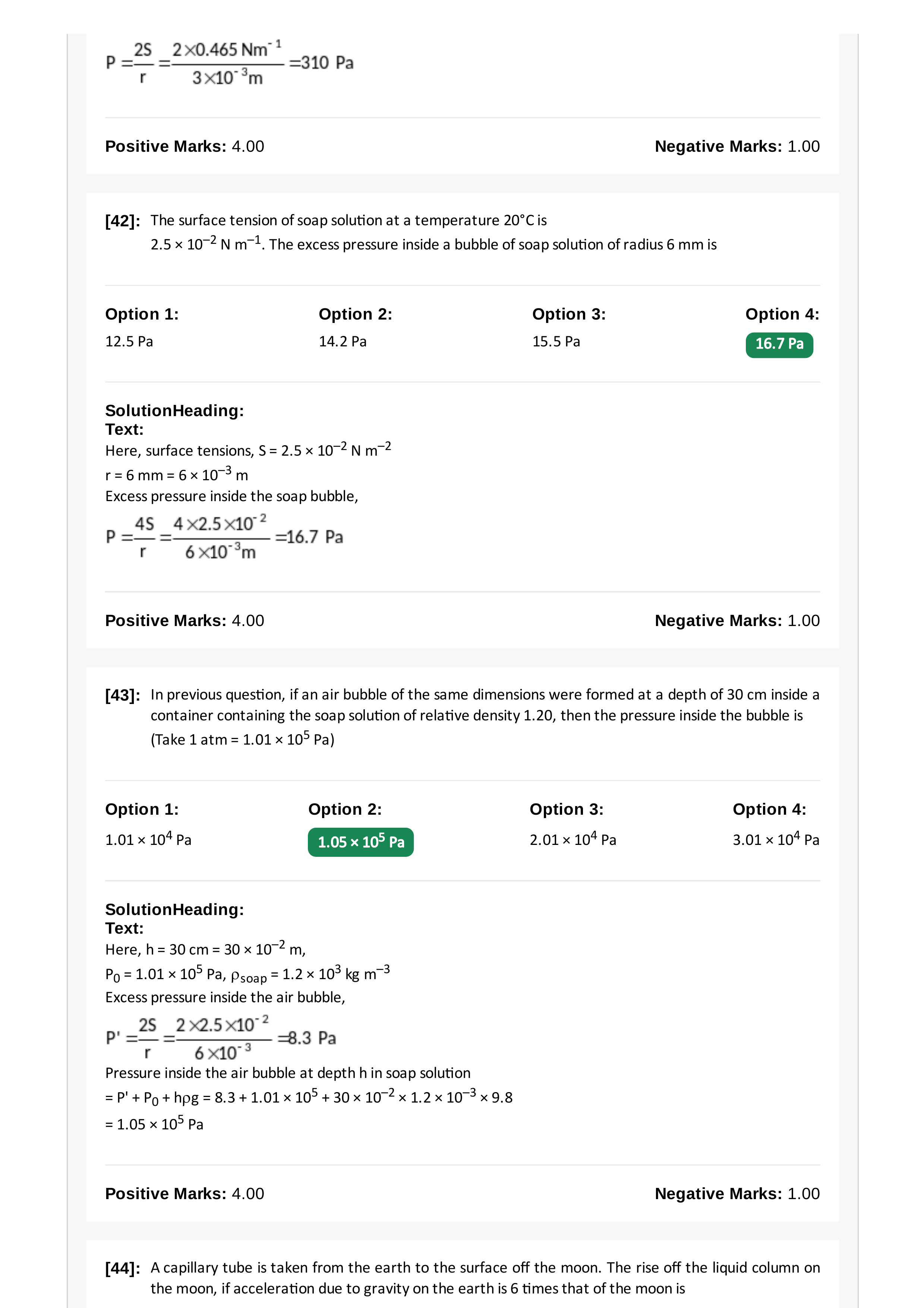The height and width of the screenshot is (1308, 924).
Task: Click SolutionHeading under question 43
Action: pyautogui.click(x=175, y=909)
